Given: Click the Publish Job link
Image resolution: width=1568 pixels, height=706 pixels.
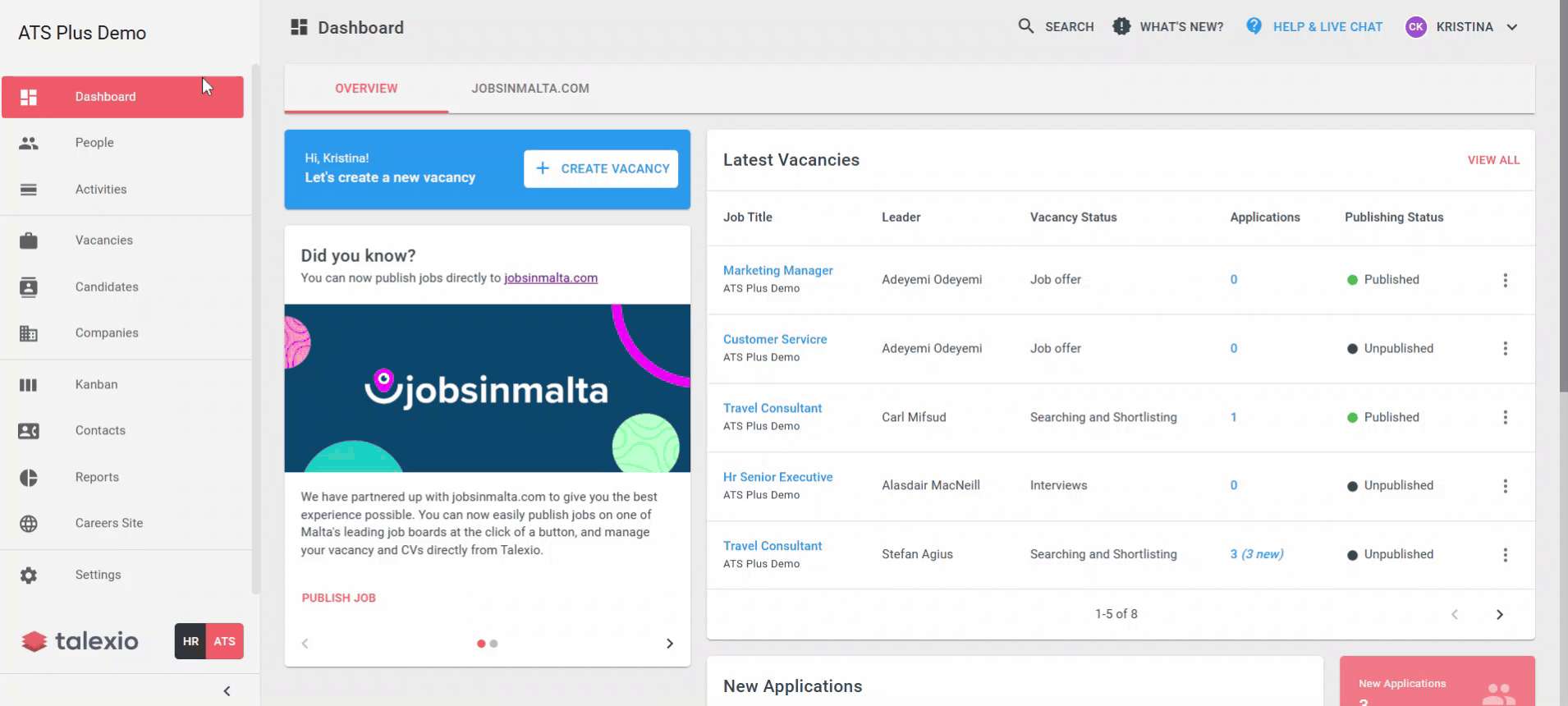Looking at the screenshot, I should 338,598.
